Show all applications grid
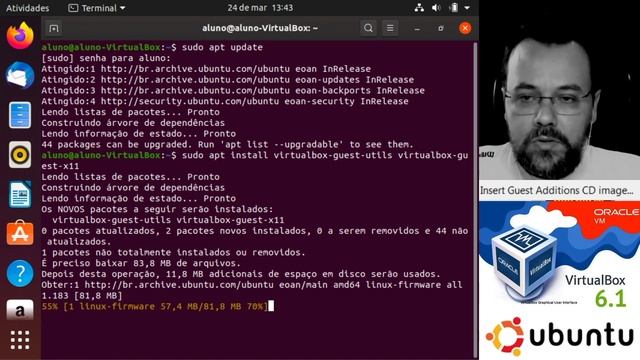640x360 pixels. pos(20,340)
